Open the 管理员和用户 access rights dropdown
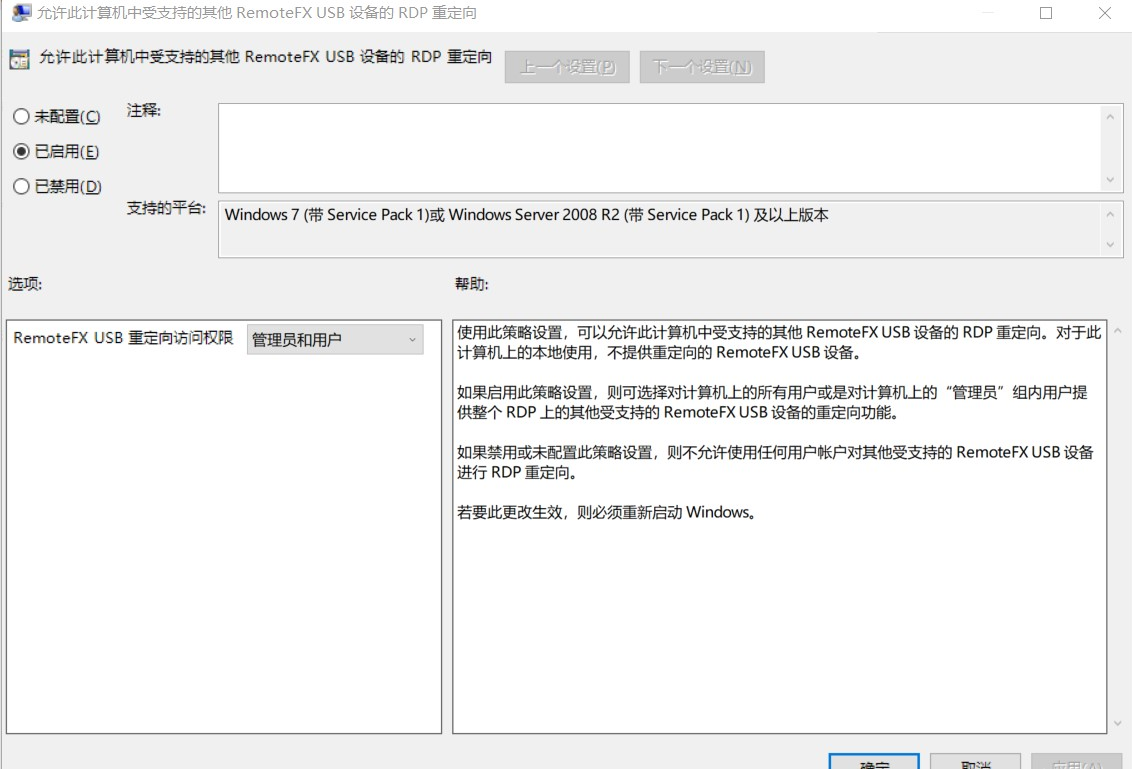1132x769 pixels. coord(335,339)
